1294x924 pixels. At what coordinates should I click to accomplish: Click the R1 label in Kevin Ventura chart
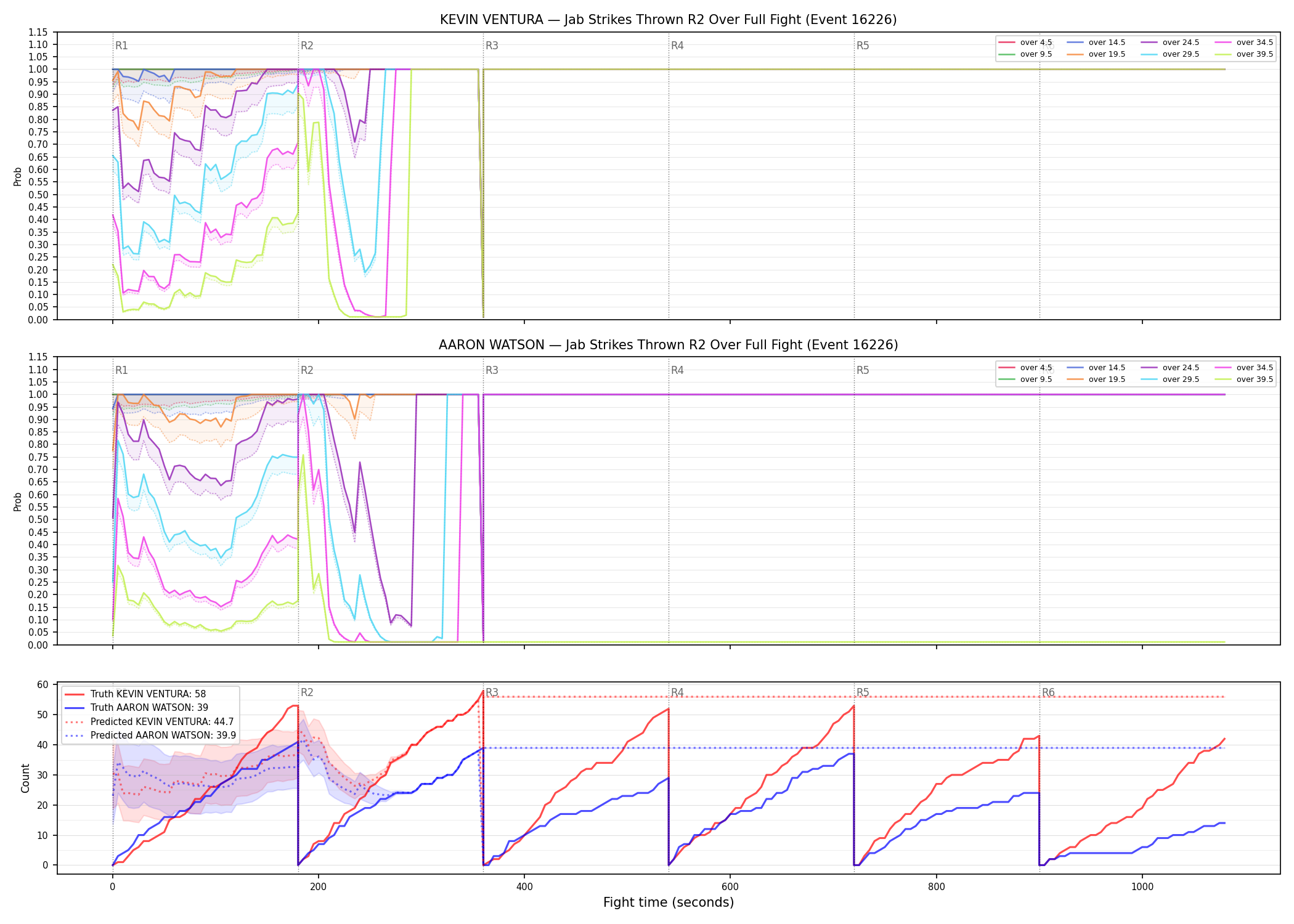121,46
